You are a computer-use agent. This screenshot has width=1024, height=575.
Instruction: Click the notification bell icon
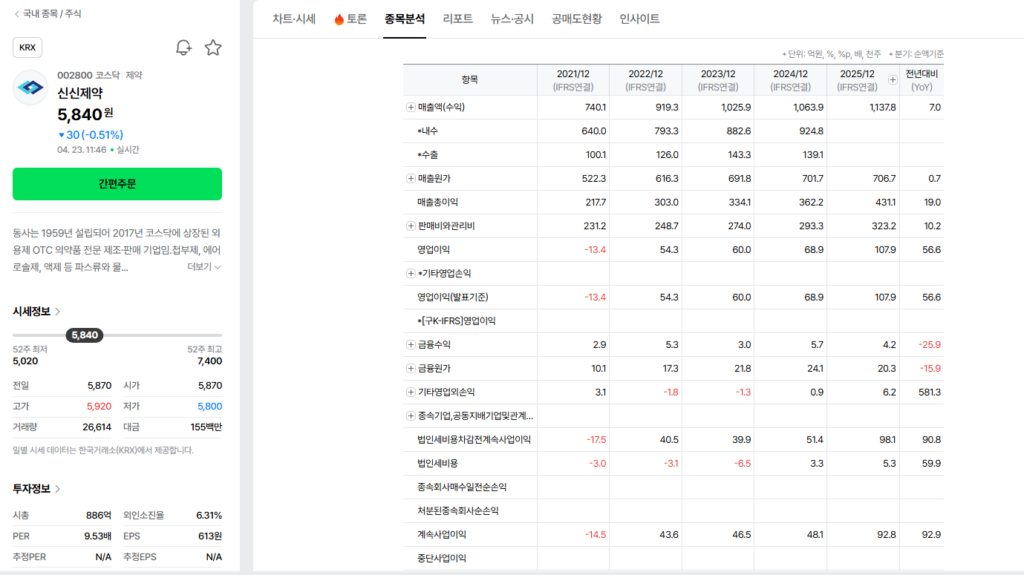184,48
